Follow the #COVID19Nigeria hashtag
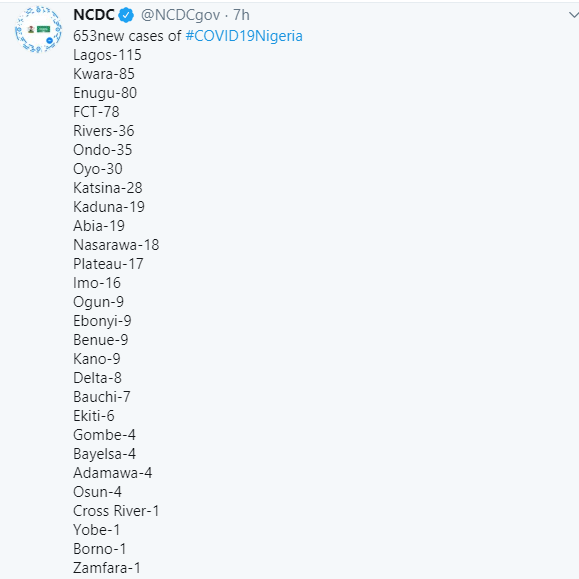This screenshot has height=579, width=579. click(x=244, y=36)
